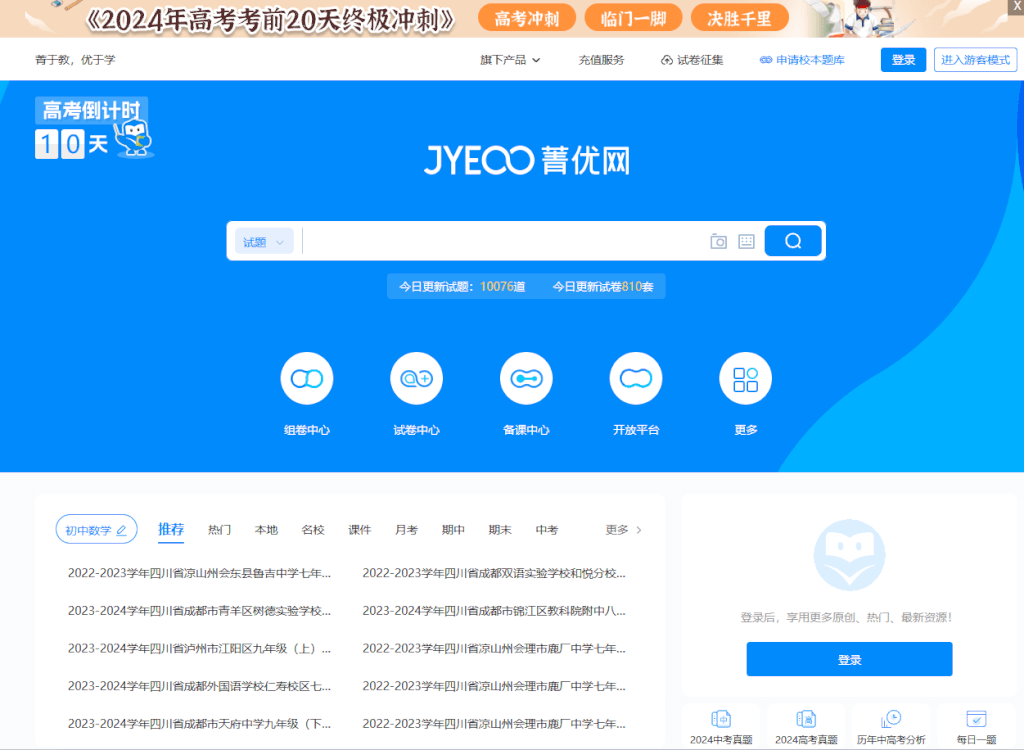Open 2023-2024学年四川省泸州市江阳区九年级 paper

pos(199,649)
